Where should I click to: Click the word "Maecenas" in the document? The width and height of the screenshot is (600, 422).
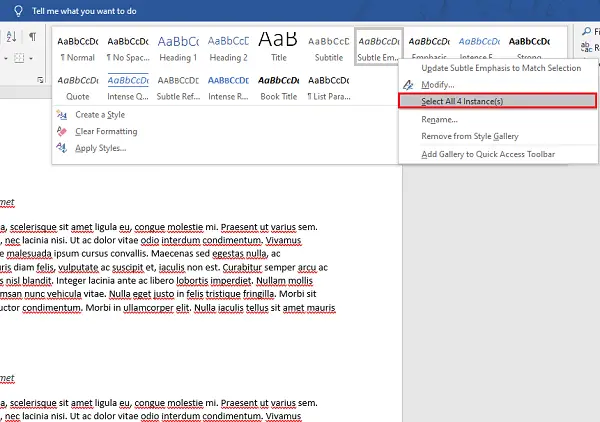pyautogui.click(x=172, y=253)
